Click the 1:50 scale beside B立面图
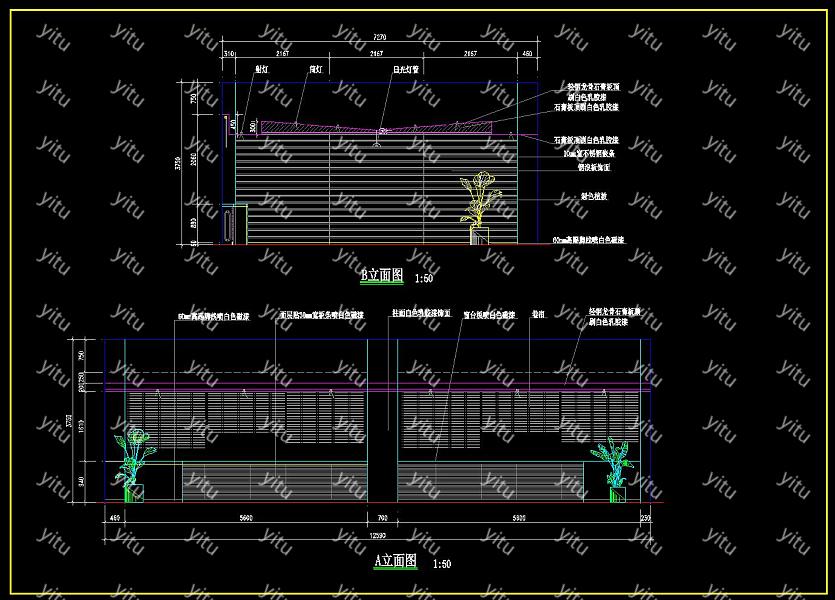835x600 pixels. [423, 279]
